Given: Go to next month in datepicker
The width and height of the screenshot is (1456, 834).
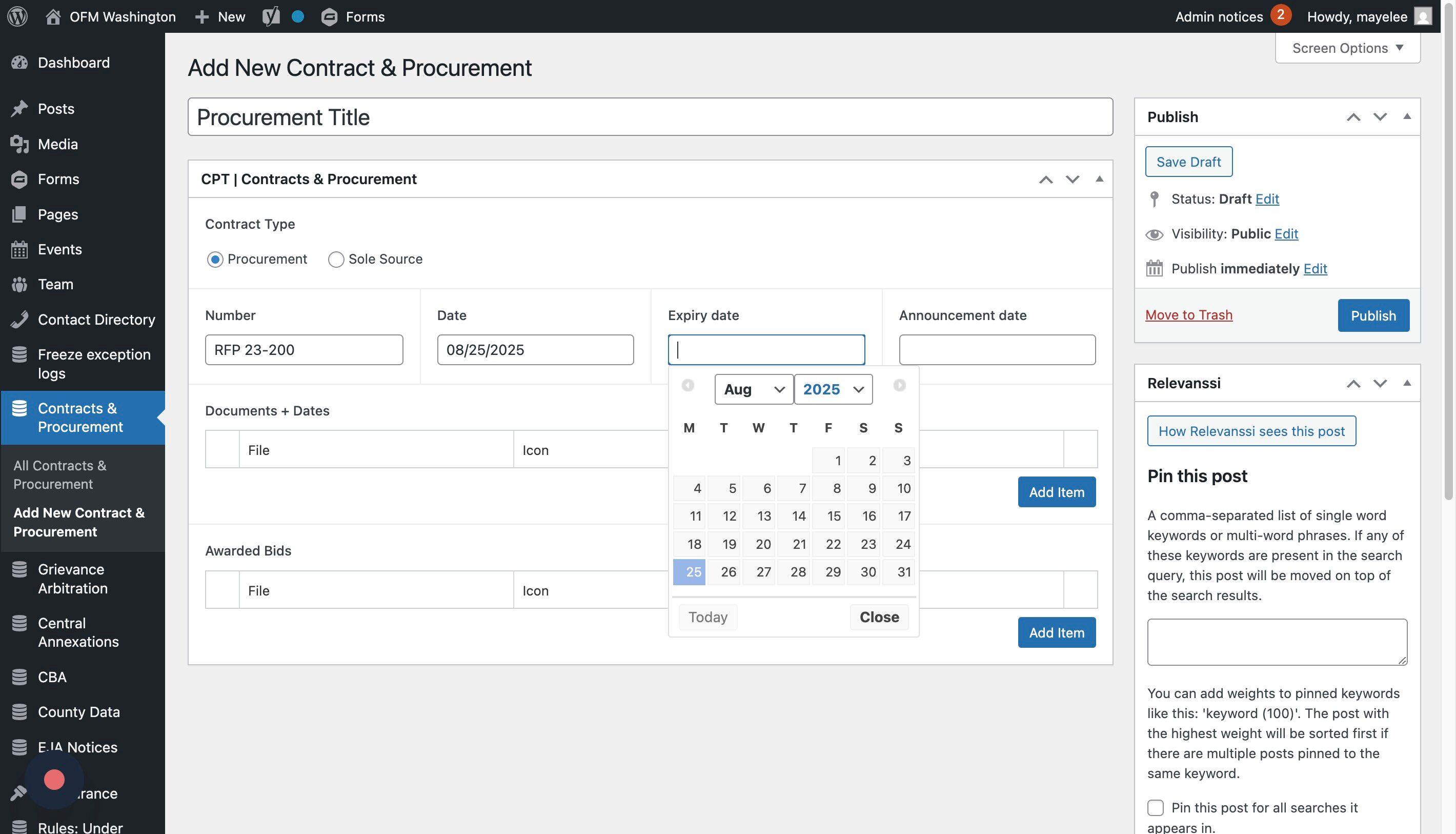Looking at the screenshot, I should 899,386.
